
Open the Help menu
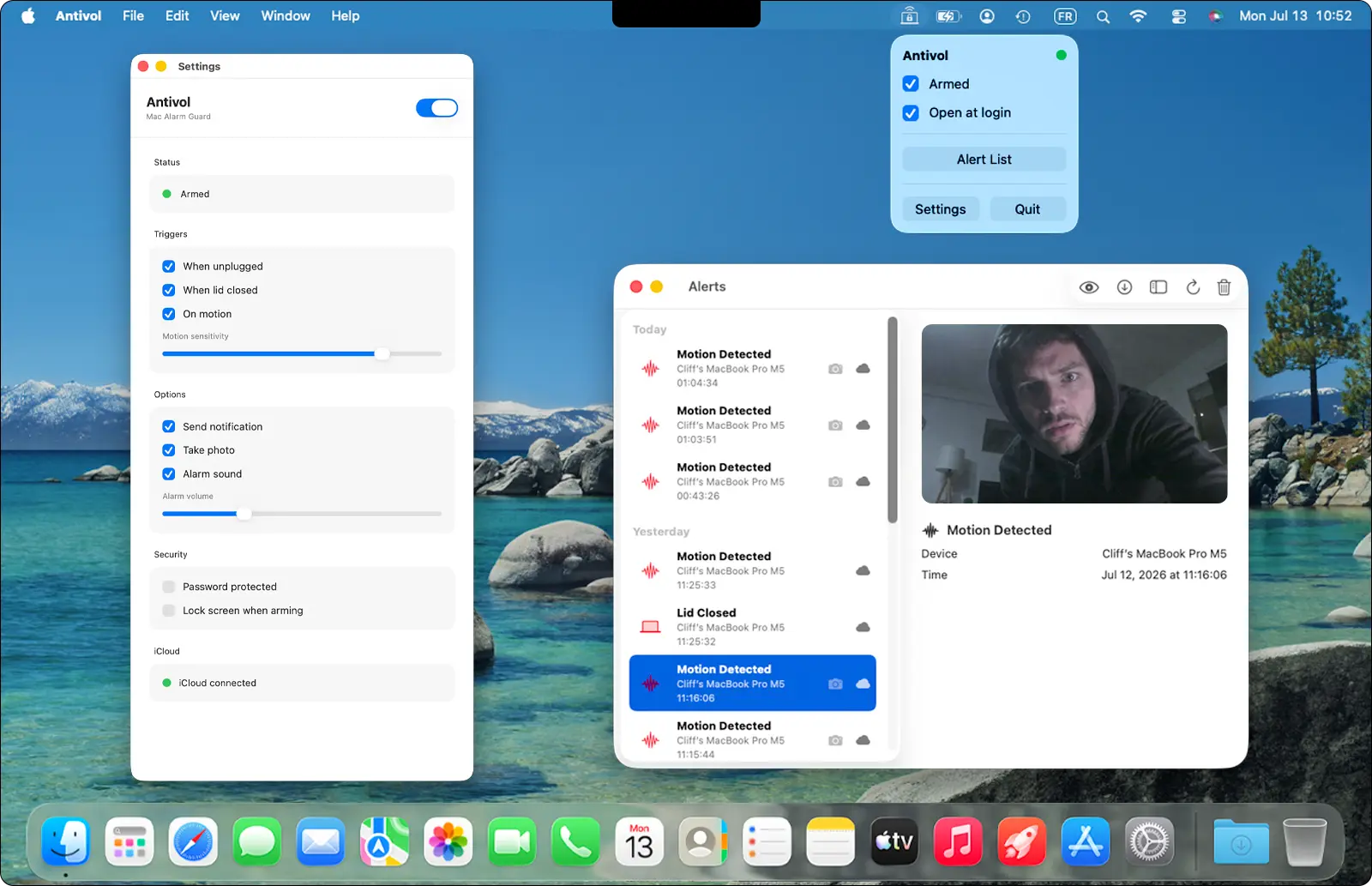346,16
